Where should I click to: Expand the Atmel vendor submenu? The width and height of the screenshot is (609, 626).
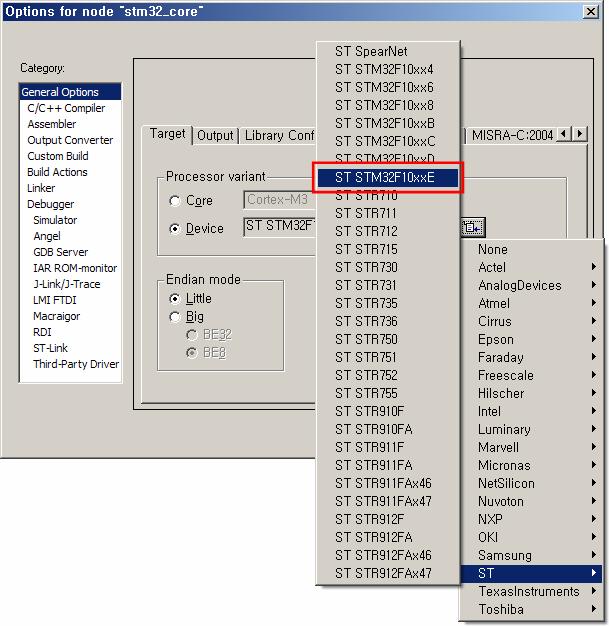532,303
